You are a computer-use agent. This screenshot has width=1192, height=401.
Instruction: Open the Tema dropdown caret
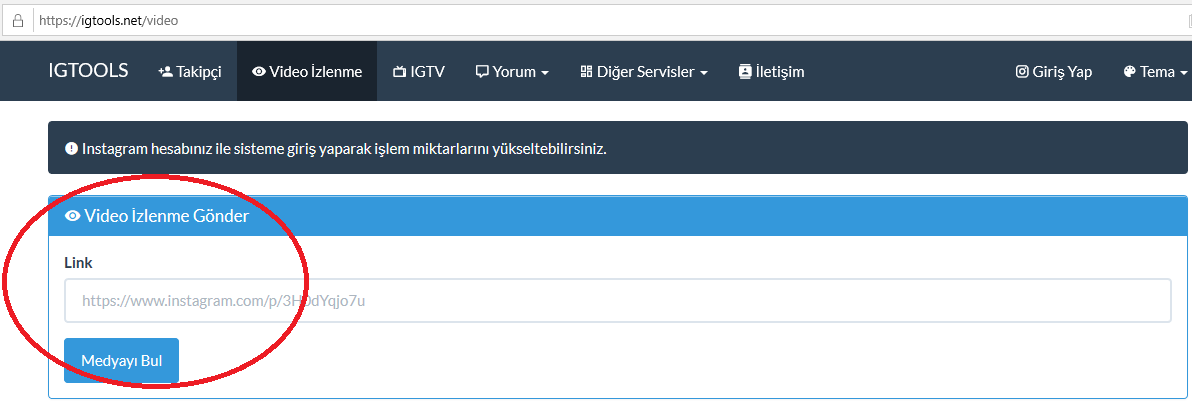pyautogui.click(x=1184, y=74)
